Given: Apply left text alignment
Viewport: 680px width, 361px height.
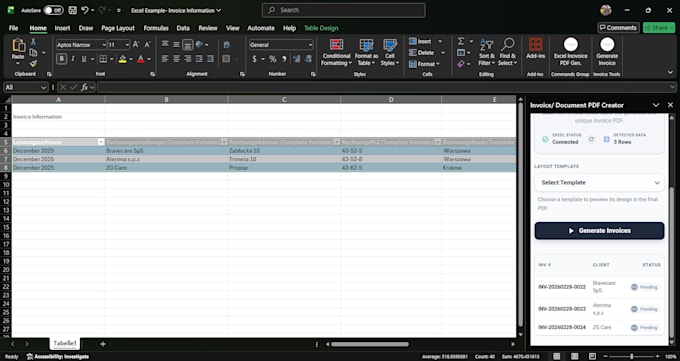Looking at the screenshot, I should coord(165,59).
